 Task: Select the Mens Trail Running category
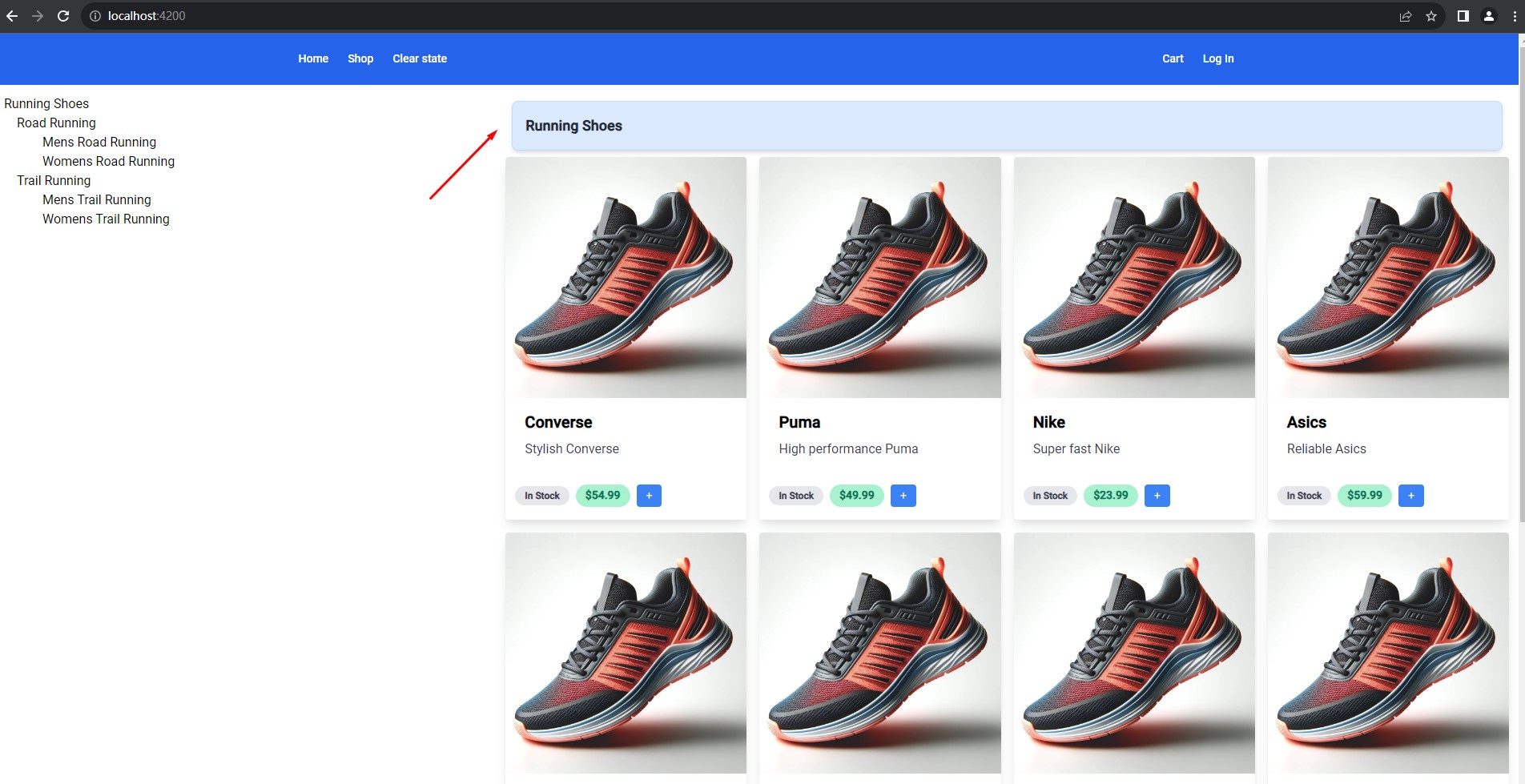pyautogui.click(x=97, y=199)
